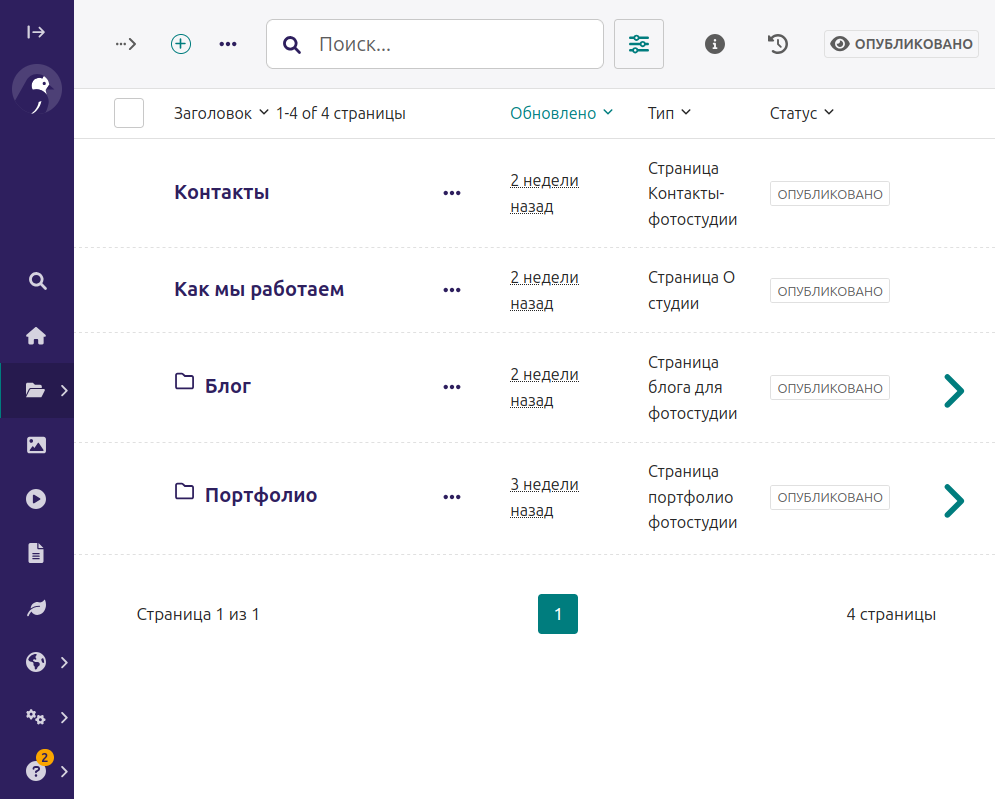Open the Help question mark icon

pos(36,771)
